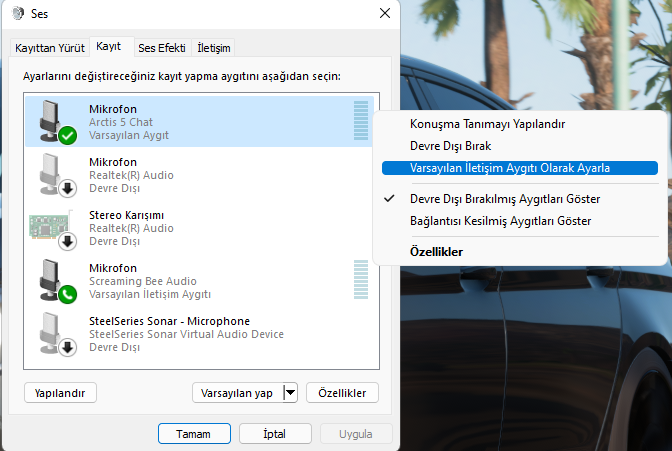Open the Ses Efekti tab
This screenshot has height=451, width=672.
(162, 48)
